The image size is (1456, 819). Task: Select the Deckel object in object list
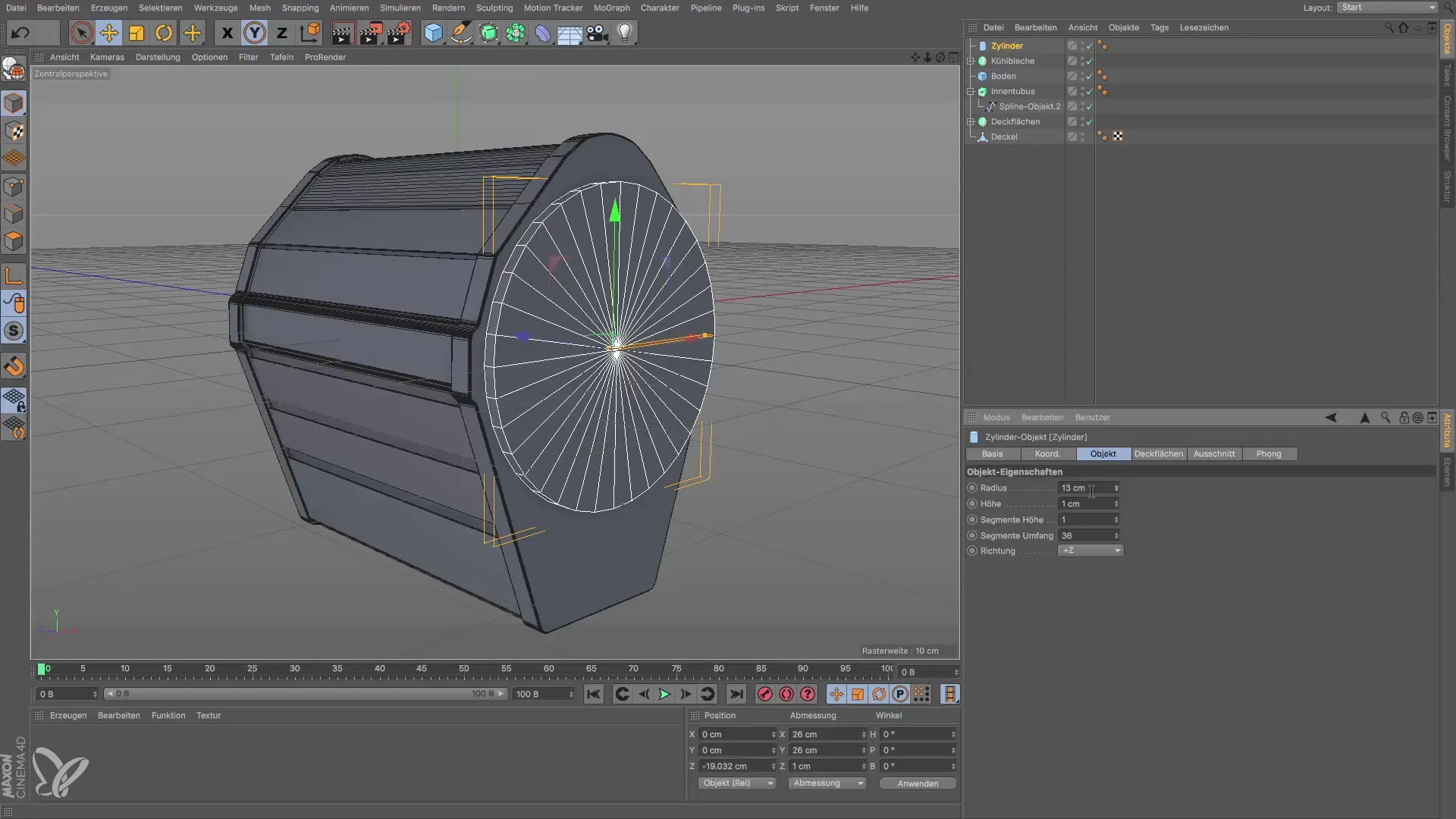tap(1004, 136)
